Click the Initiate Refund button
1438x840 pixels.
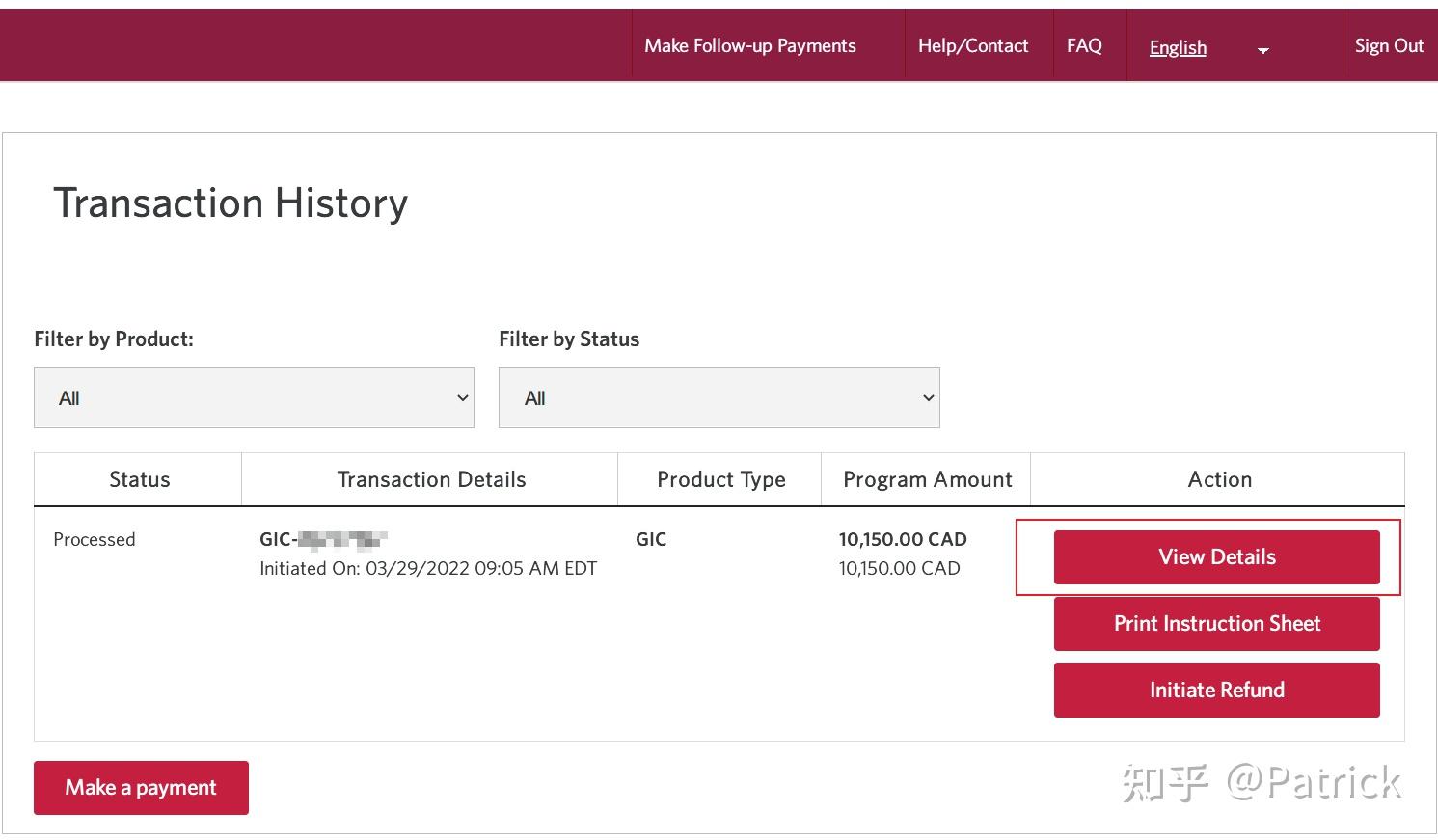tap(1216, 691)
